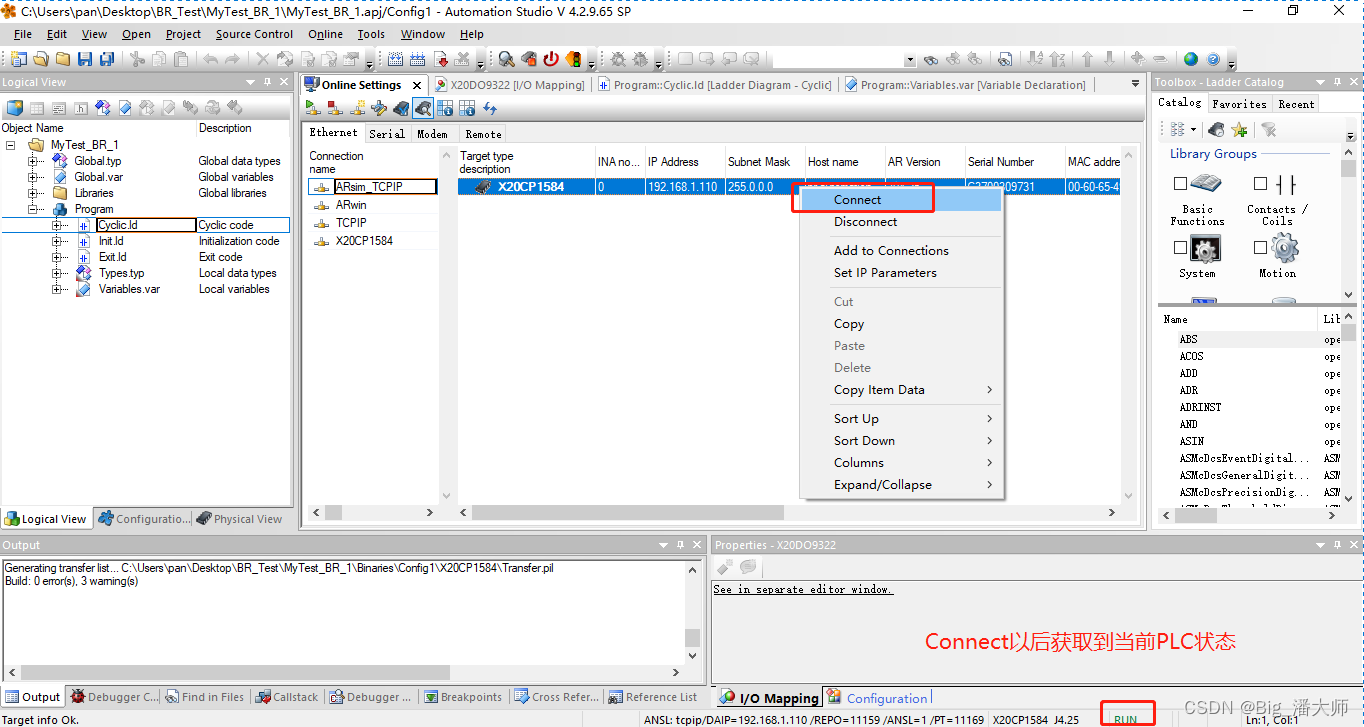Enable the Motion library group checkbox
Screen dimensions: 1364x727
(x=1260, y=247)
